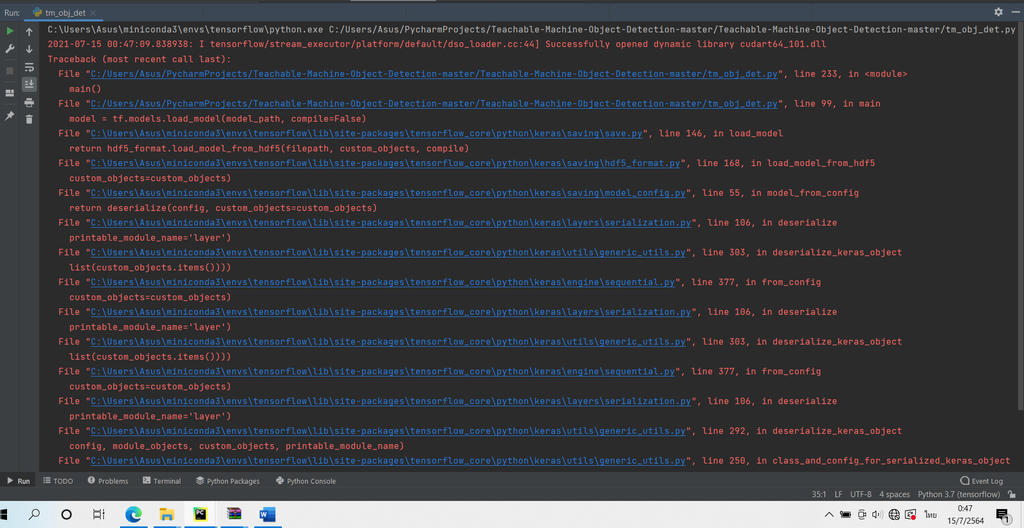Clear console with the trash icon
Image resolution: width=1024 pixels, height=528 pixels.
click(x=29, y=119)
